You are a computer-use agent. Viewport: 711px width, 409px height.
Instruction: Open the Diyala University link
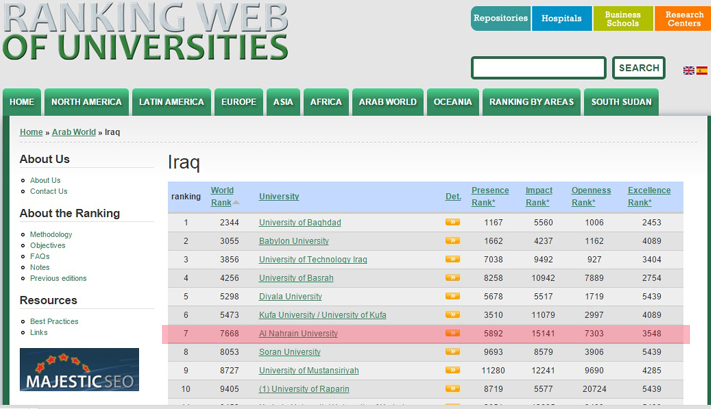click(x=290, y=297)
